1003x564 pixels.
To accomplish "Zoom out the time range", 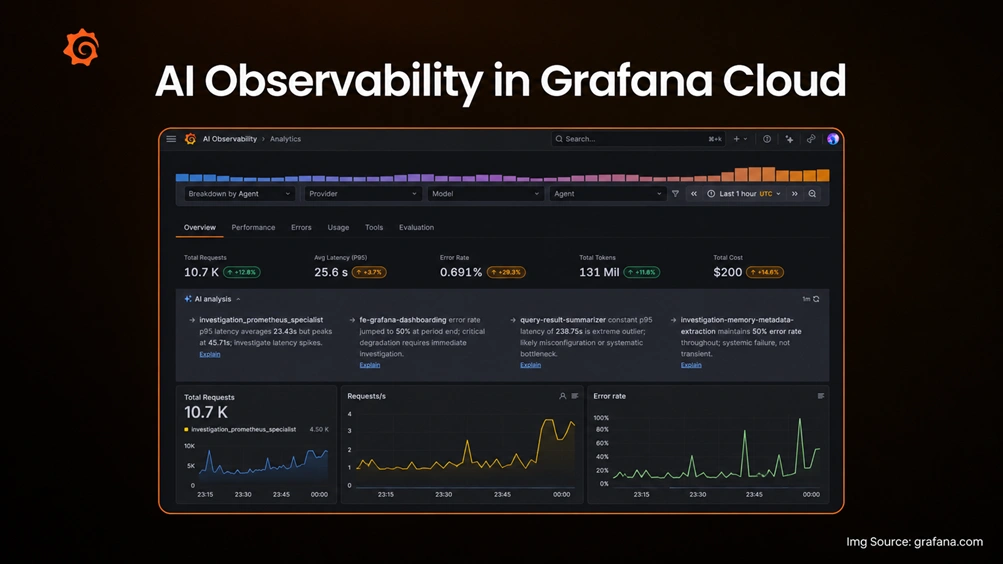I will point(812,194).
